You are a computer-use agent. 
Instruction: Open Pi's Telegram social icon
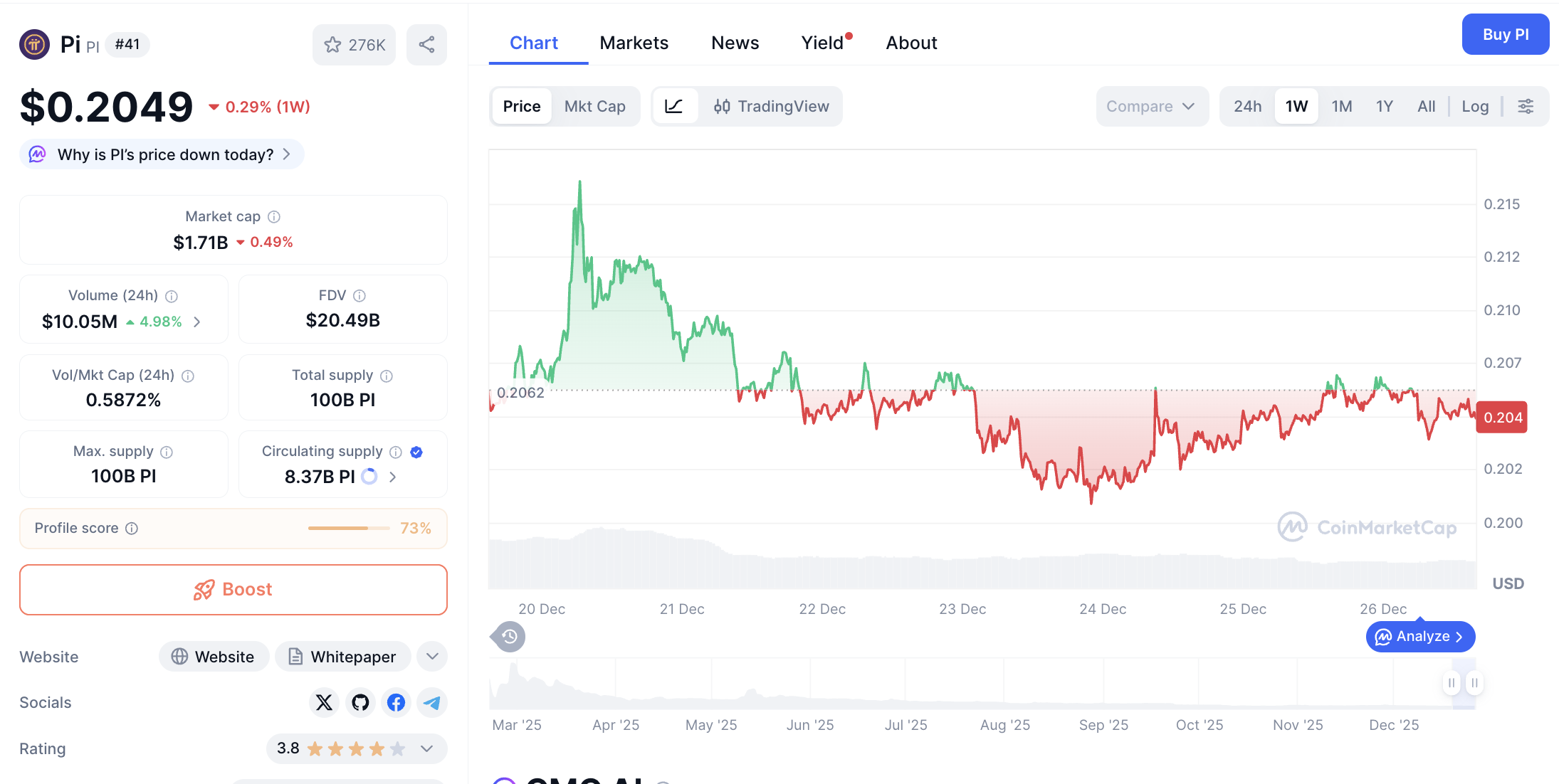pyautogui.click(x=431, y=702)
